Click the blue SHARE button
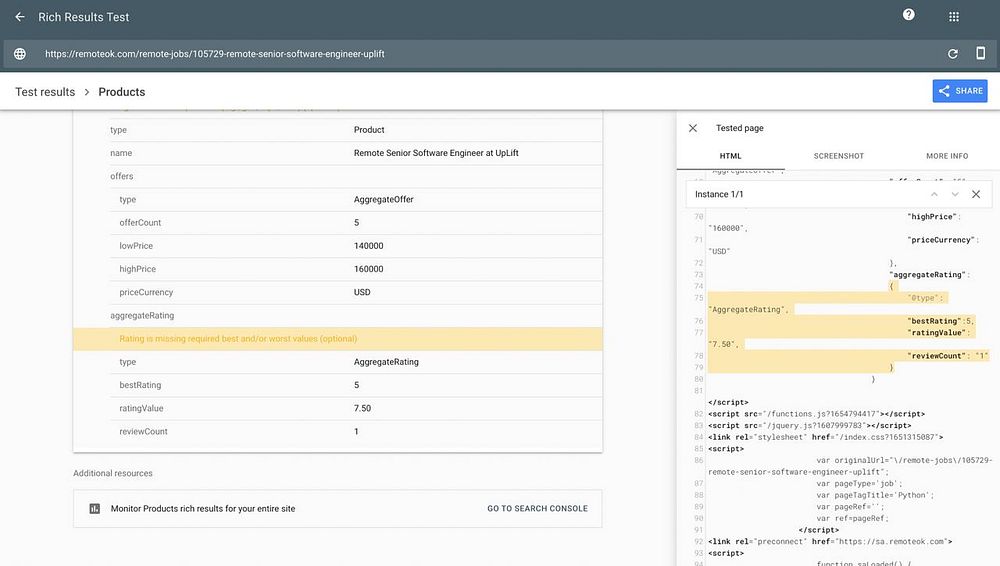Image resolution: width=1000 pixels, height=566 pixels. point(960,91)
